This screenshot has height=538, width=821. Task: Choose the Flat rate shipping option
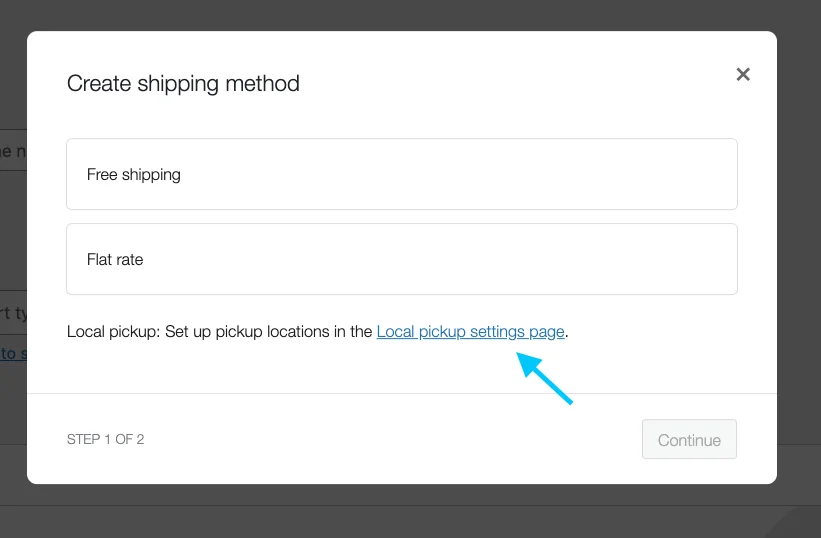(x=402, y=259)
